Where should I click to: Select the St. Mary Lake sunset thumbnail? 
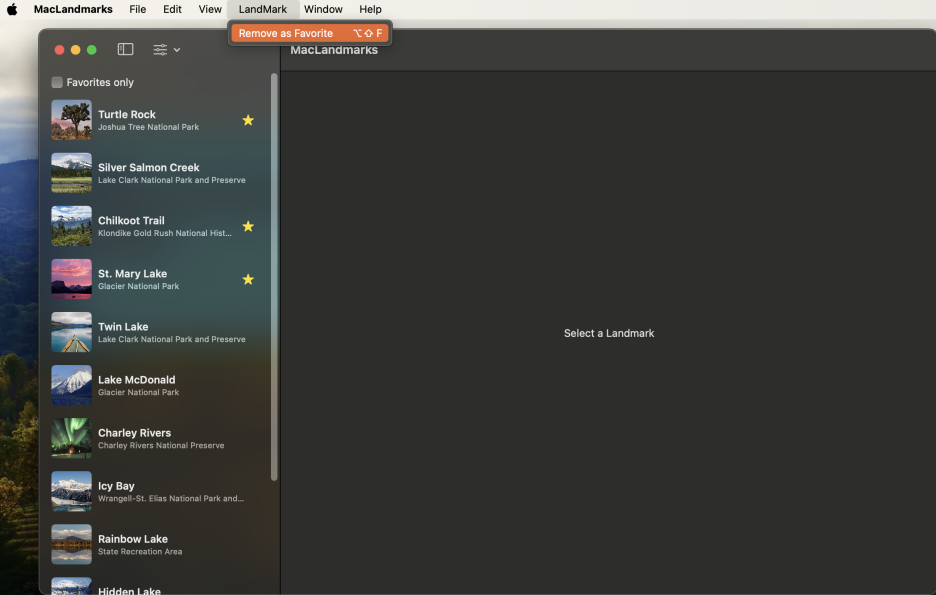(x=72, y=279)
